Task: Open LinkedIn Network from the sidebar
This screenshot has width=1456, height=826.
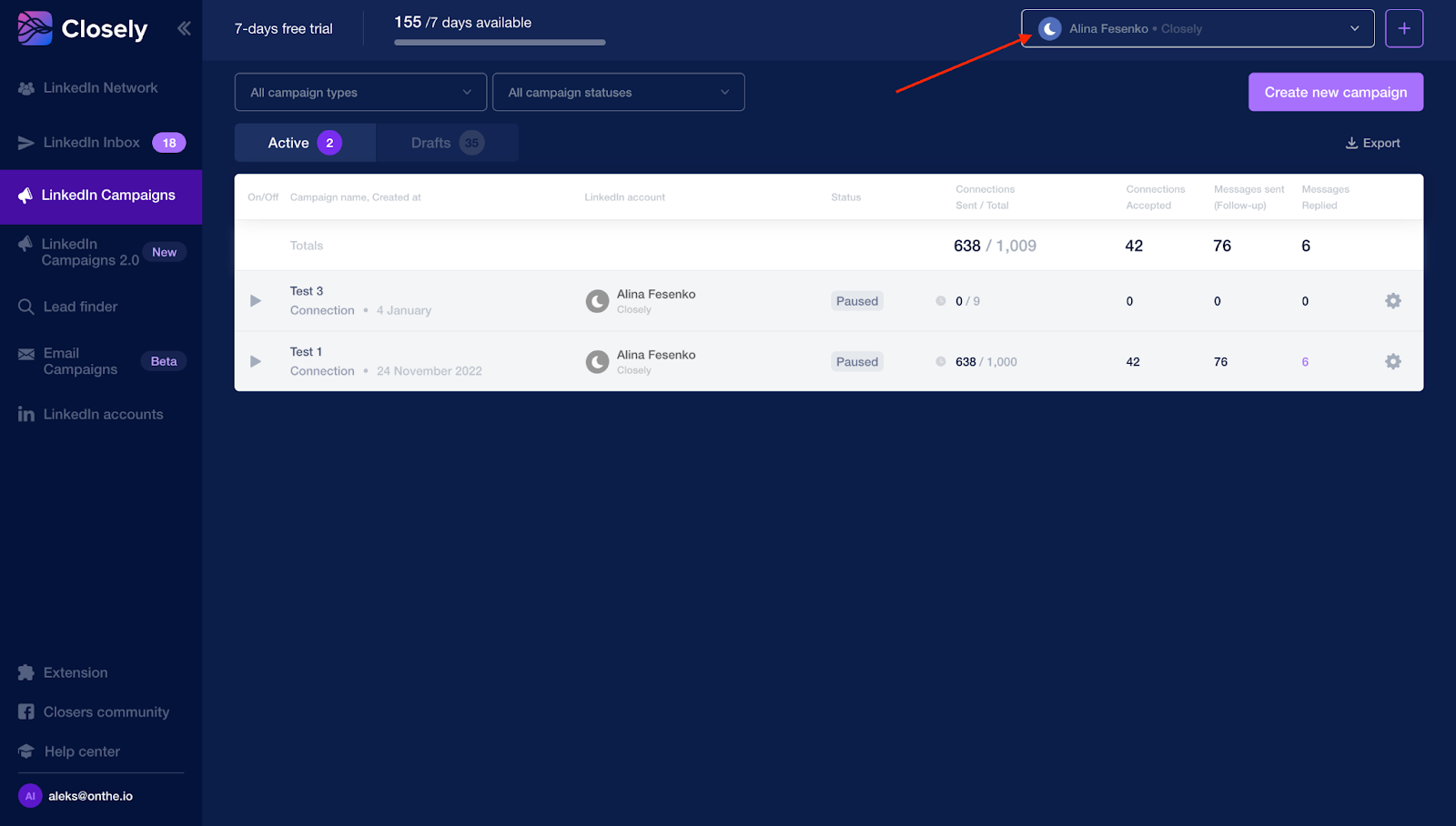Action: point(100,88)
